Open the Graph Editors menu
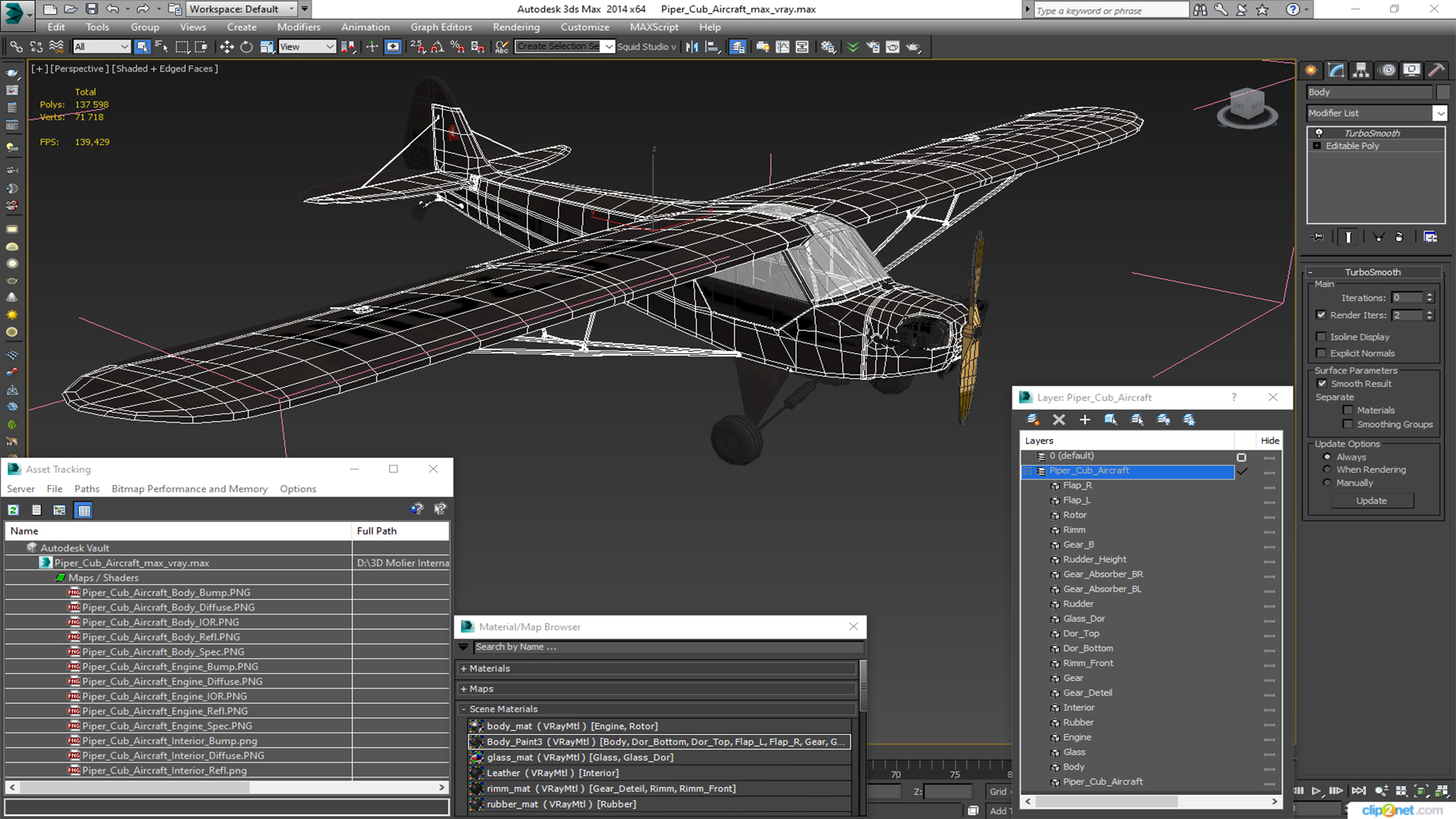Image resolution: width=1456 pixels, height=819 pixels. (441, 27)
